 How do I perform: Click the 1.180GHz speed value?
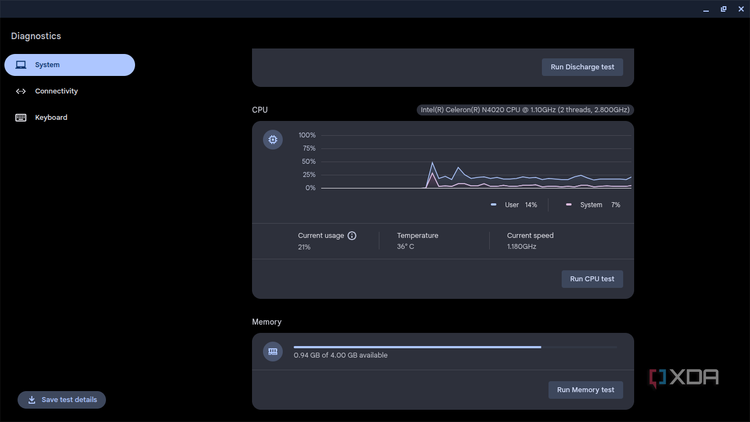[521, 246]
